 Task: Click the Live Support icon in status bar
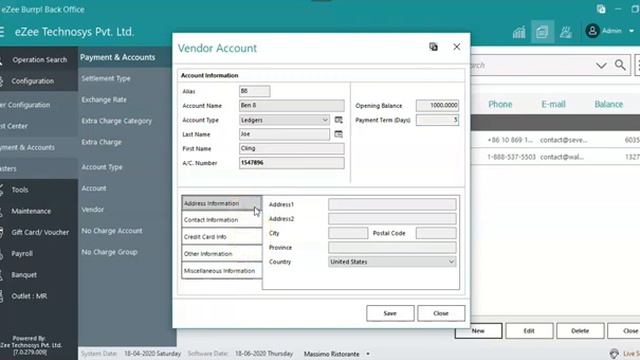point(614,353)
